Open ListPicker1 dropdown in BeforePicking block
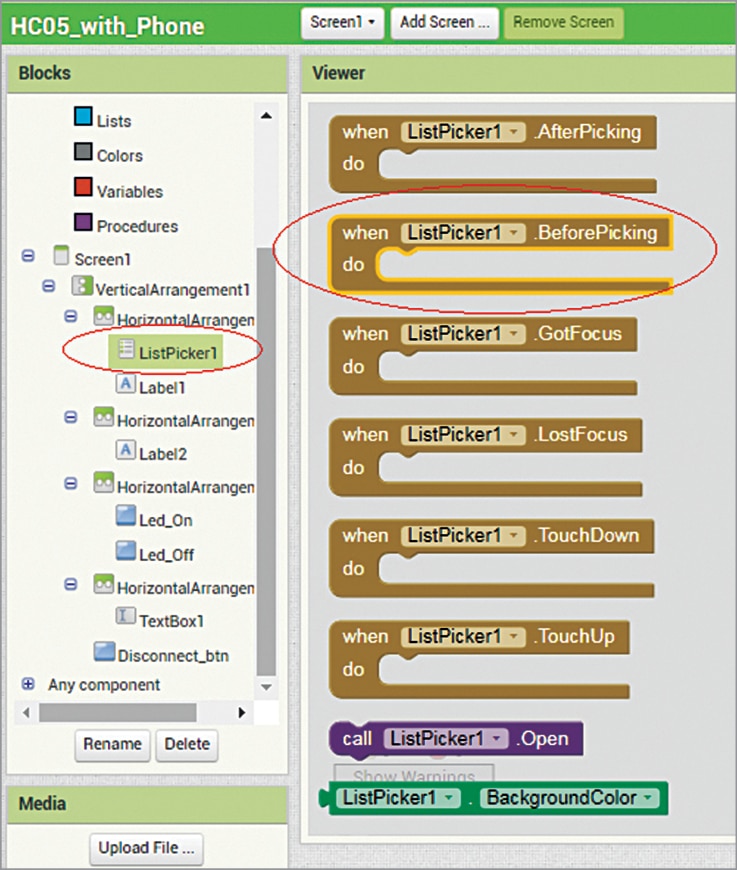 pos(514,233)
